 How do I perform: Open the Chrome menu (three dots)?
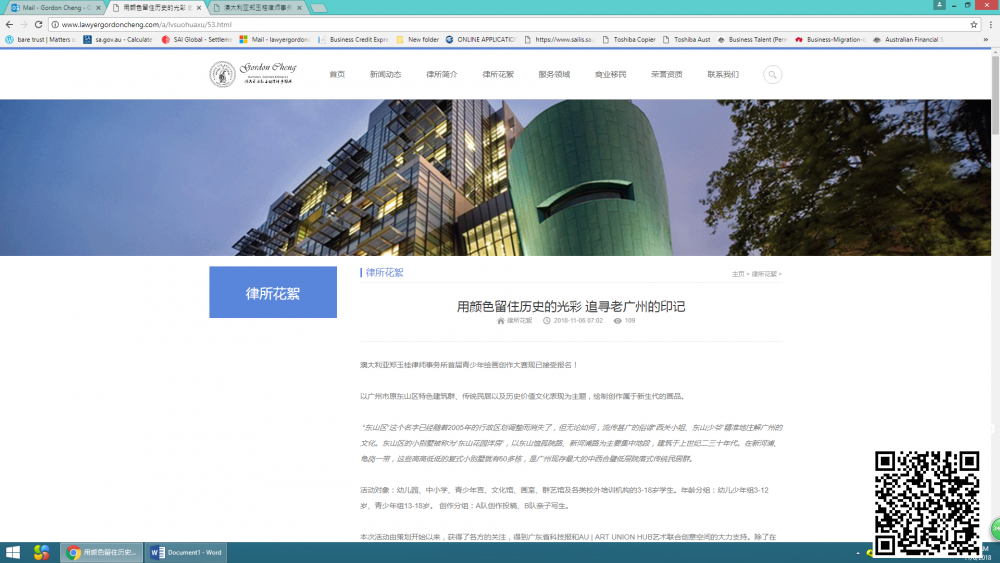point(989,24)
